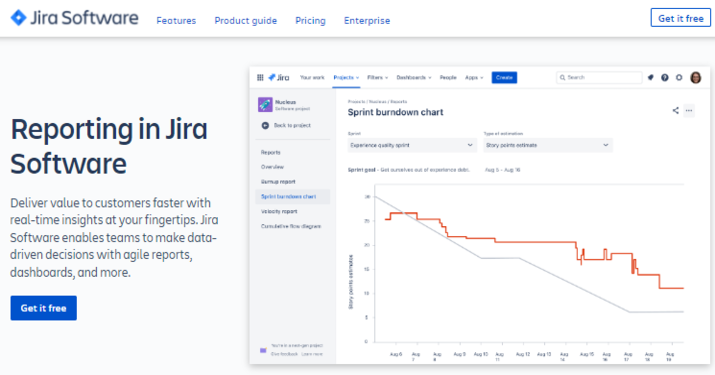Open the settings gear icon
The width and height of the screenshot is (715, 375).
pyautogui.click(x=679, y=78)
